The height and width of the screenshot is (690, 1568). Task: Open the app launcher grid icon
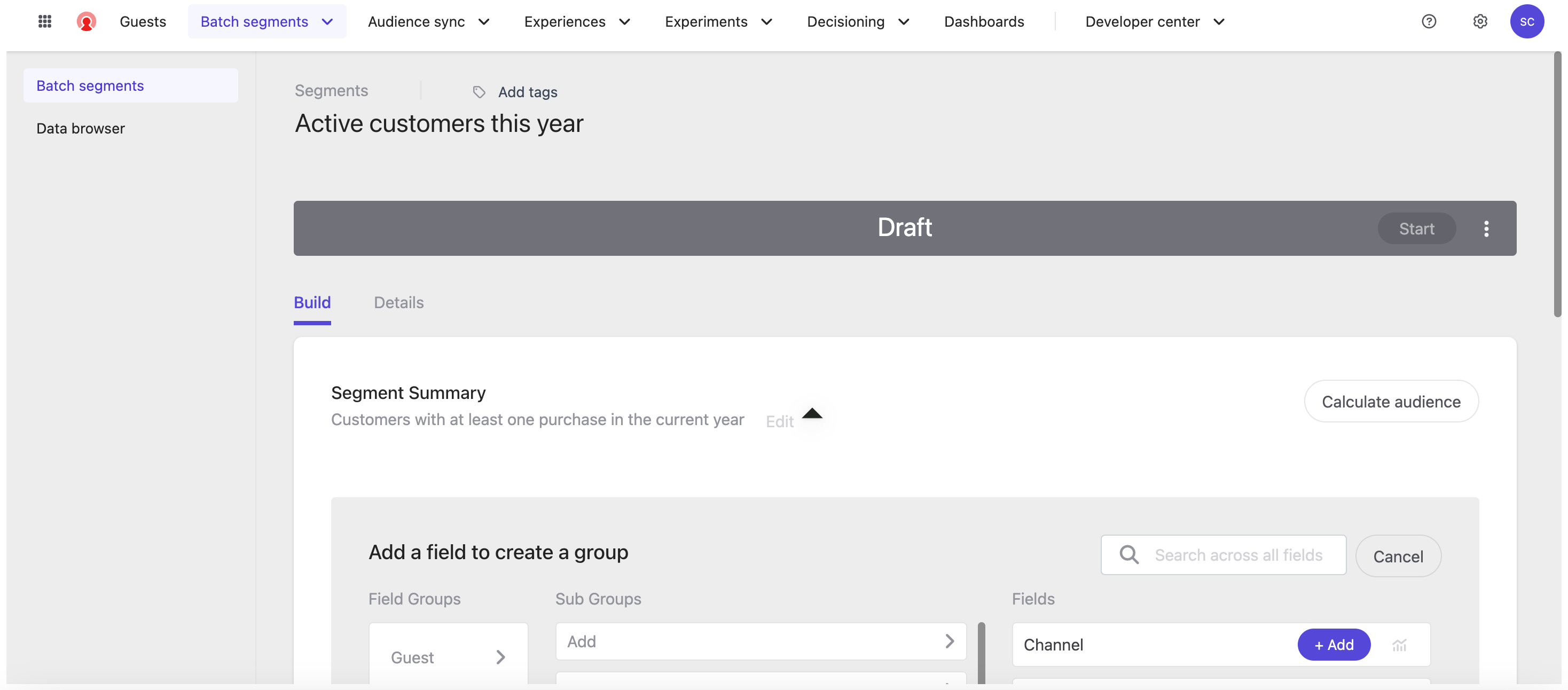click(44, 22)
